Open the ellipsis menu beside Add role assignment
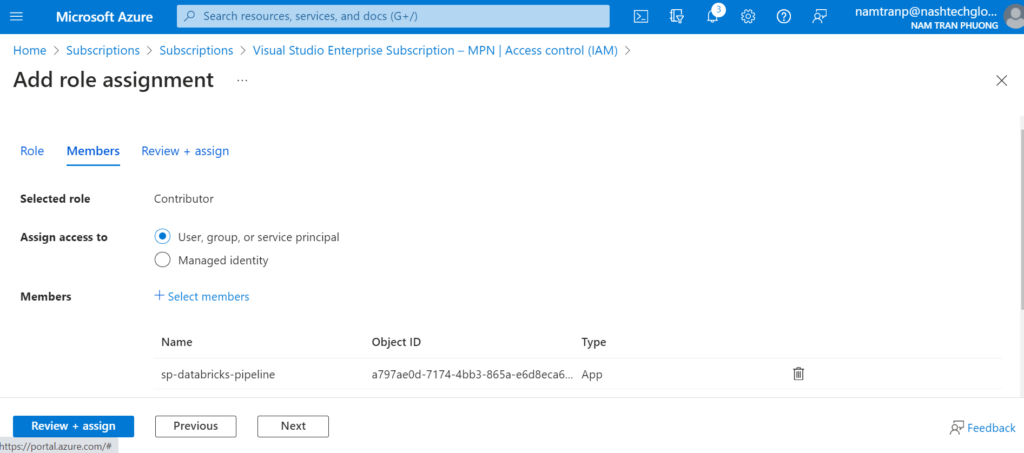The image size is (1024, 453). click(x=242, y=80)
